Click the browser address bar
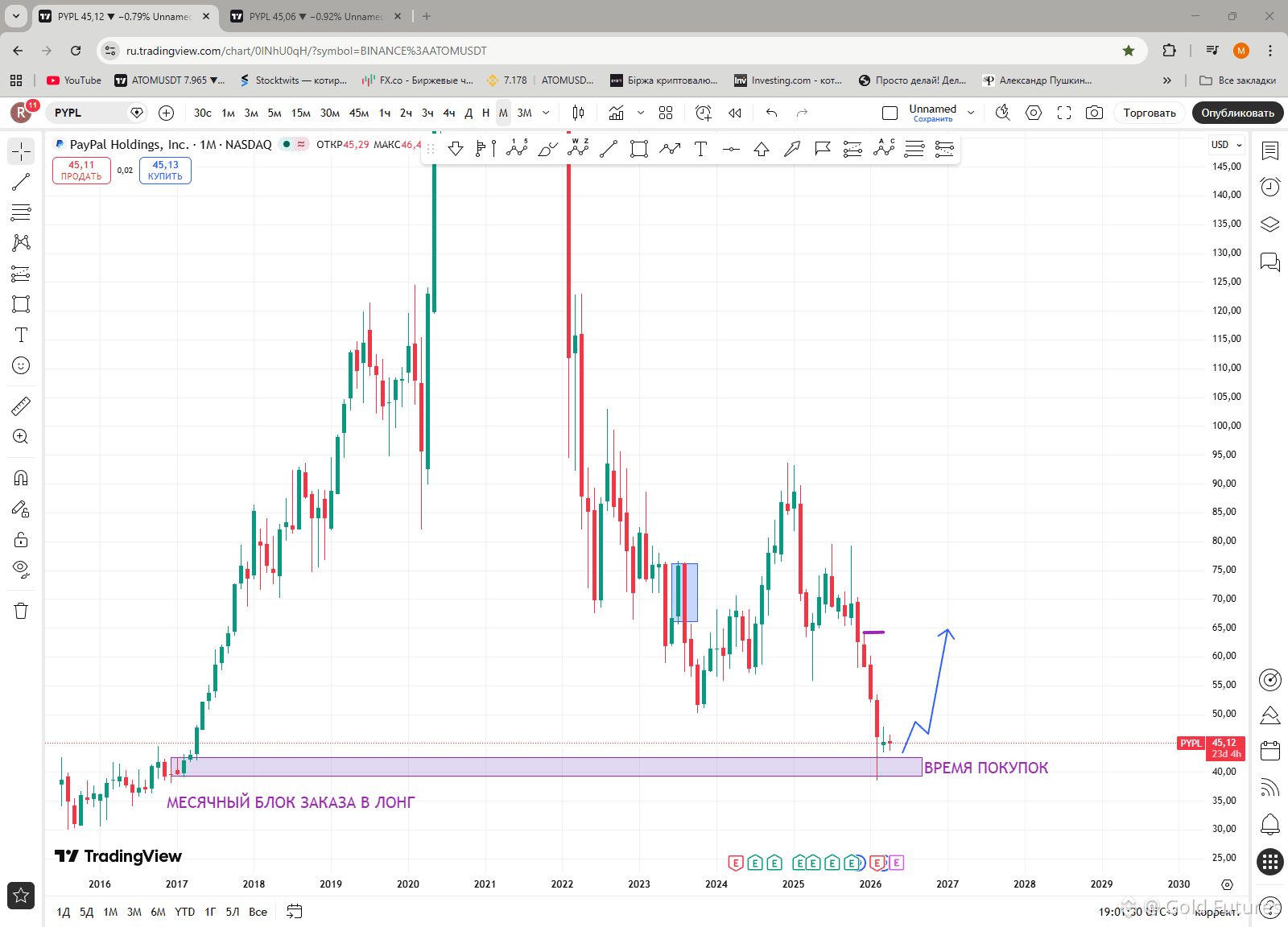Screen dimensions: 1288x927 (620, 51)
